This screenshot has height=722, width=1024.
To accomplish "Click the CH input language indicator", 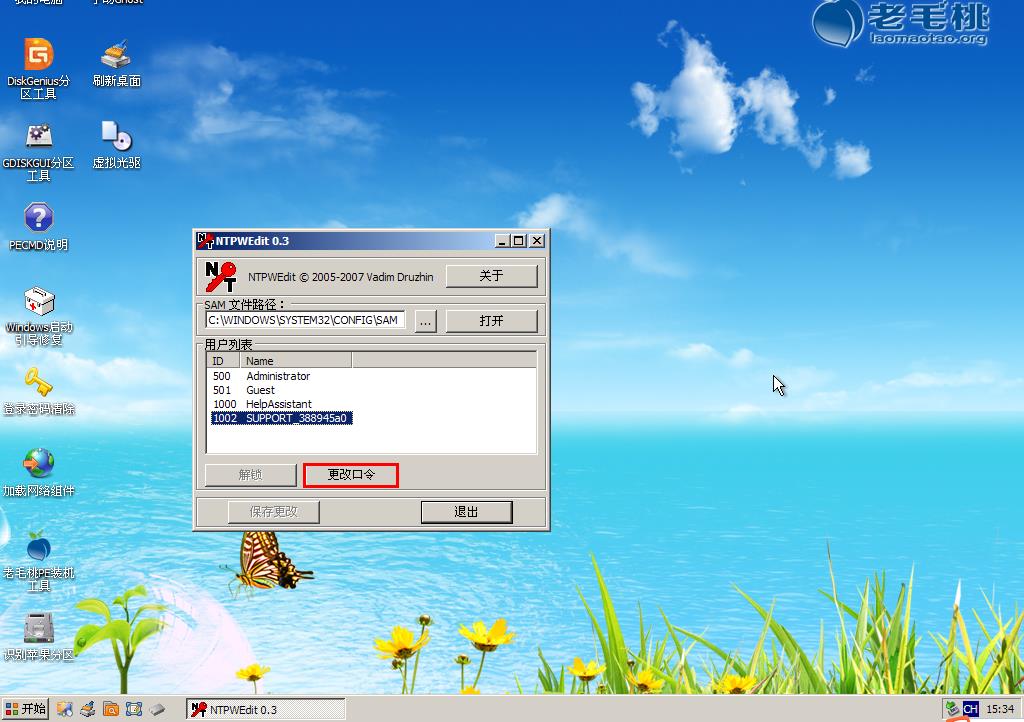I will (x=970, y=709).
